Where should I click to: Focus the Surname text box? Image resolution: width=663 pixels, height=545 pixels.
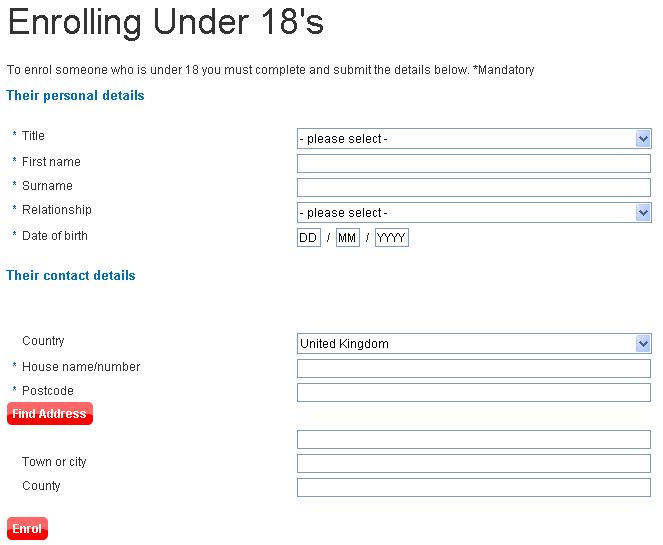click(x=473, y=188)
